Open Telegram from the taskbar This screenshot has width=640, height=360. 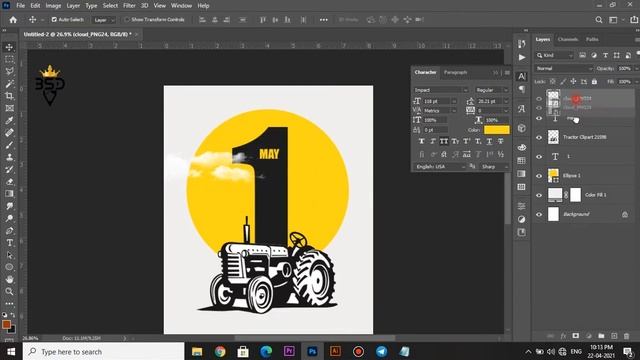[x=381, y=351]
